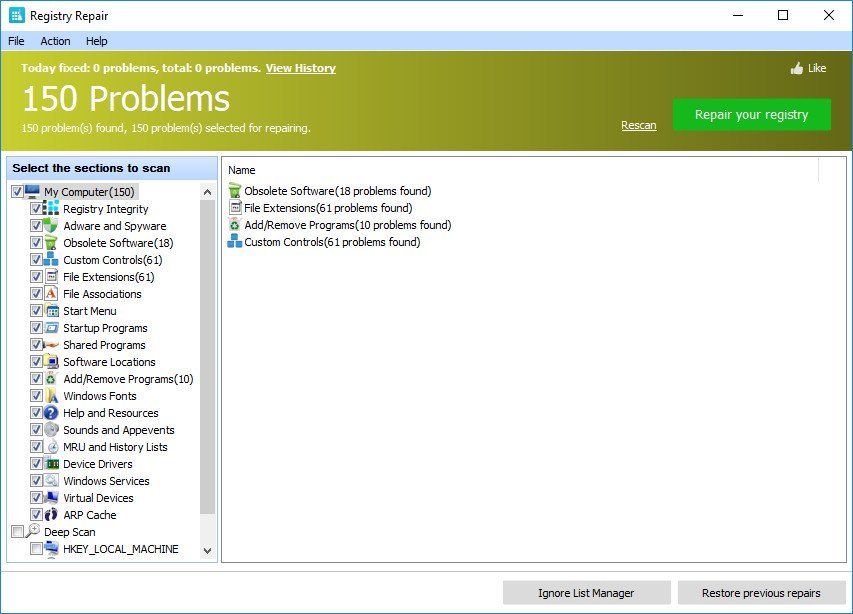The height and width of the screenshot is (614, 853).
Task: Click the Help and Resources question mark icon
Action: tap(51, 413)
